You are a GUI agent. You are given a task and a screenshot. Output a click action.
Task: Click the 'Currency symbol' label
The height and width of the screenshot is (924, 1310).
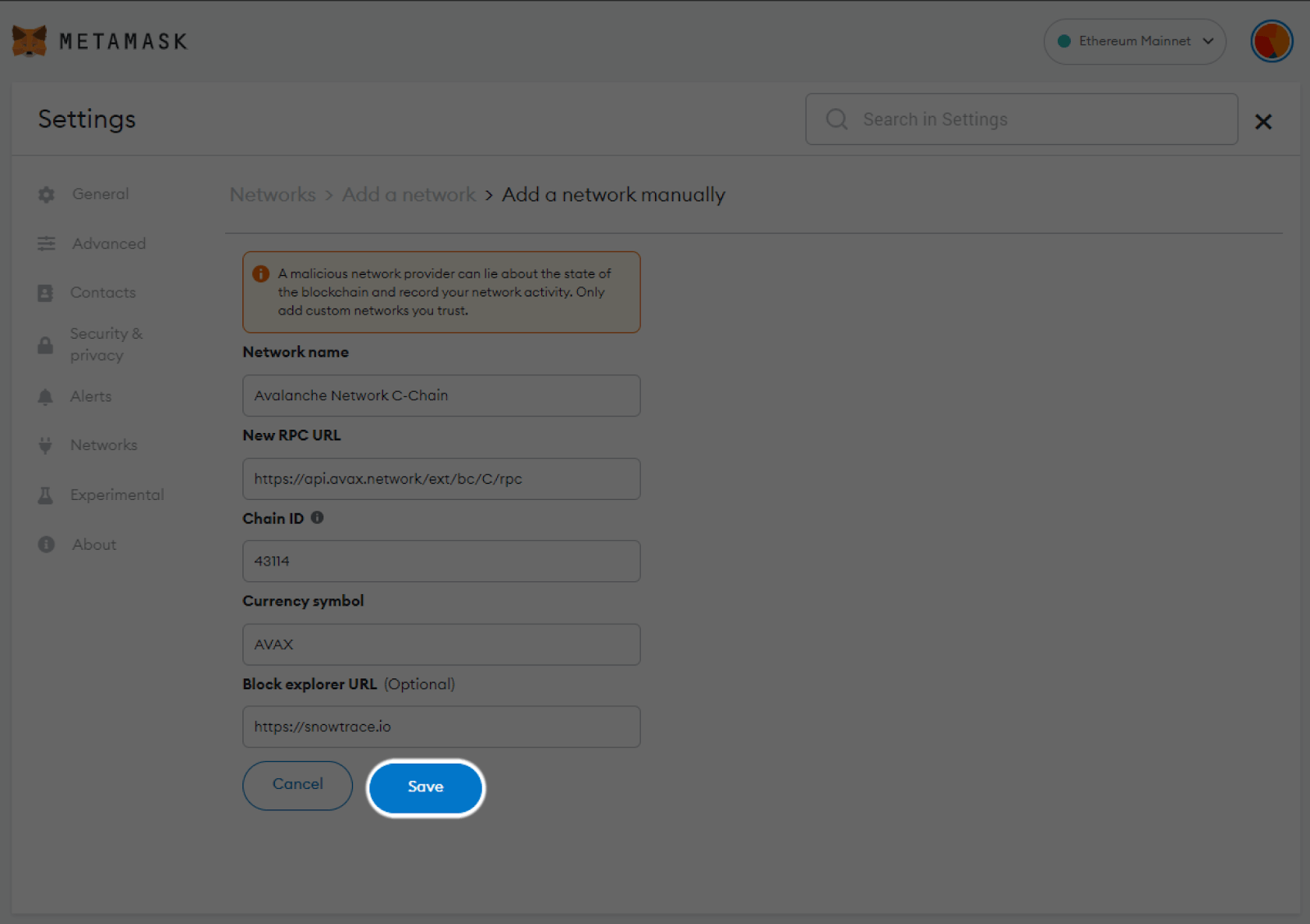(x=303, y=601)
